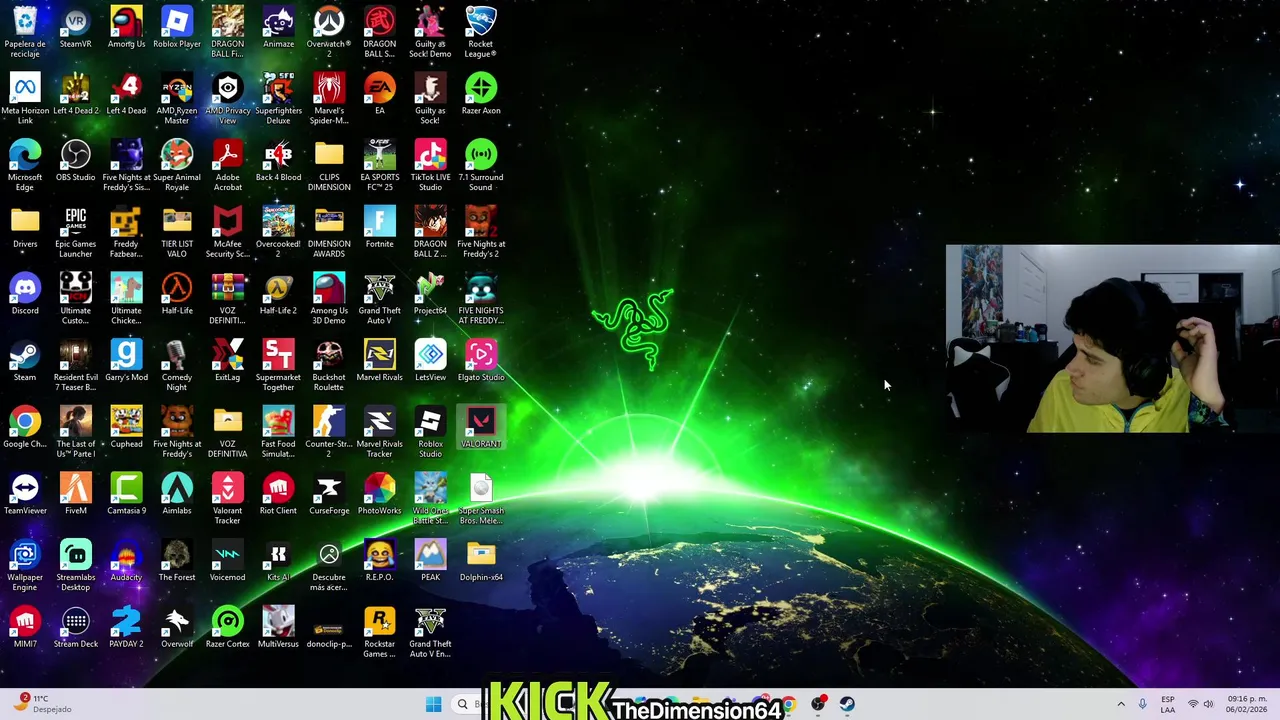Select the TIER LIST VALO folder

tap(177, 232)
